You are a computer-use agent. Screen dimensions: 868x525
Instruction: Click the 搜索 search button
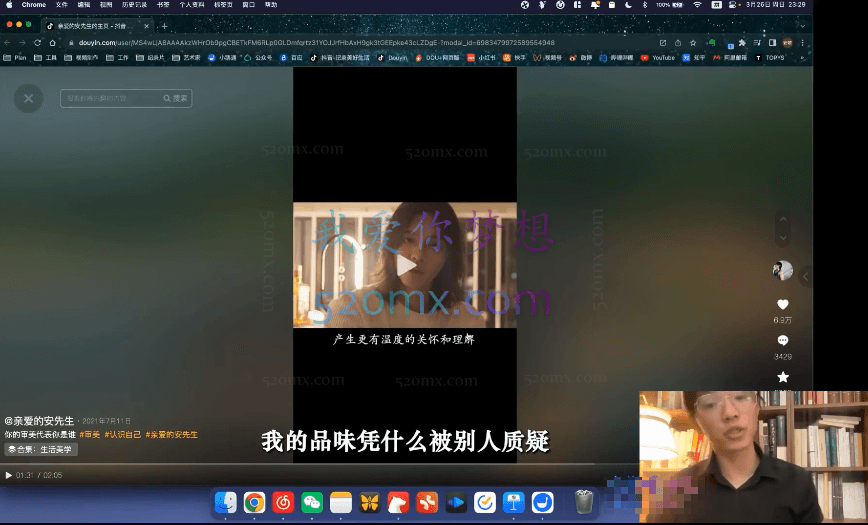[x=175, y=98]
